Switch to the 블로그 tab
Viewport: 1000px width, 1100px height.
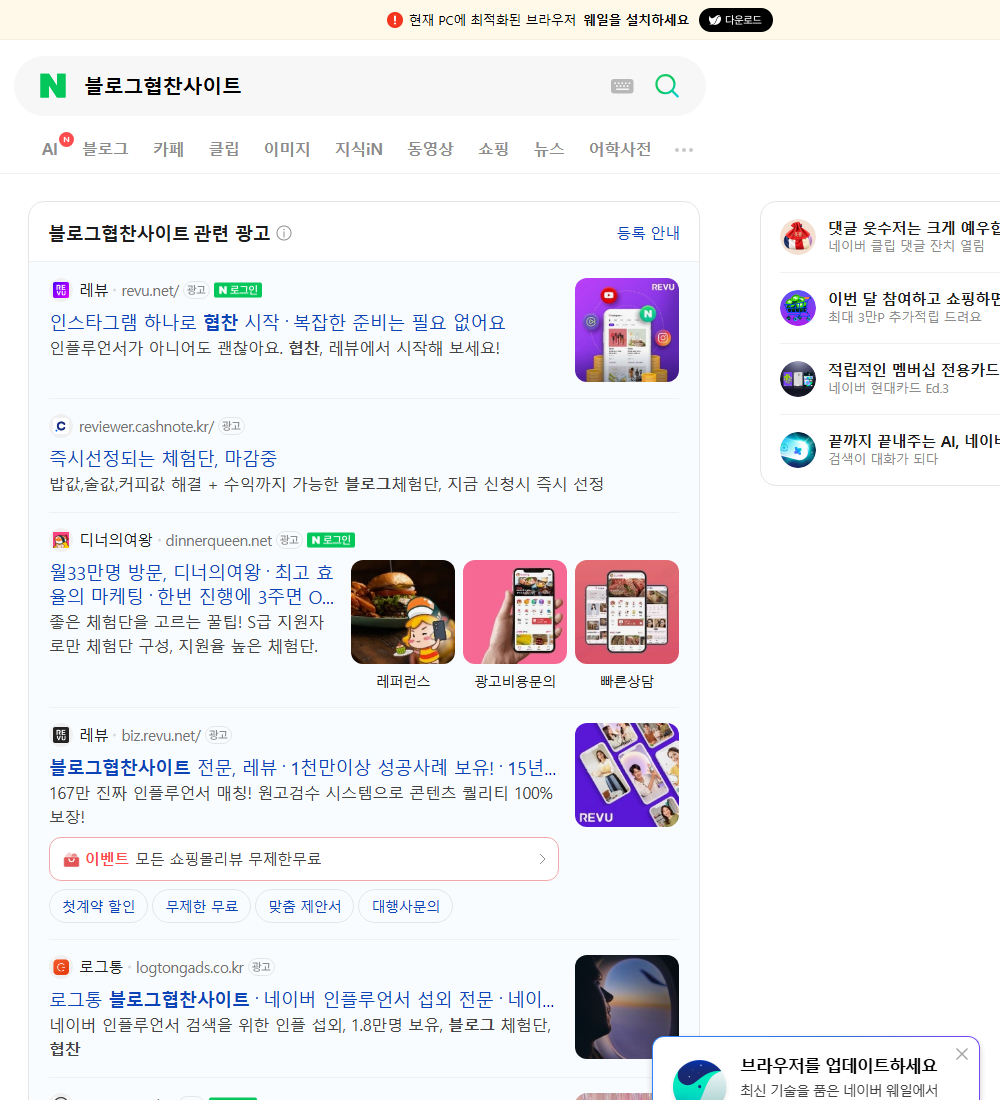click(105, 149)
